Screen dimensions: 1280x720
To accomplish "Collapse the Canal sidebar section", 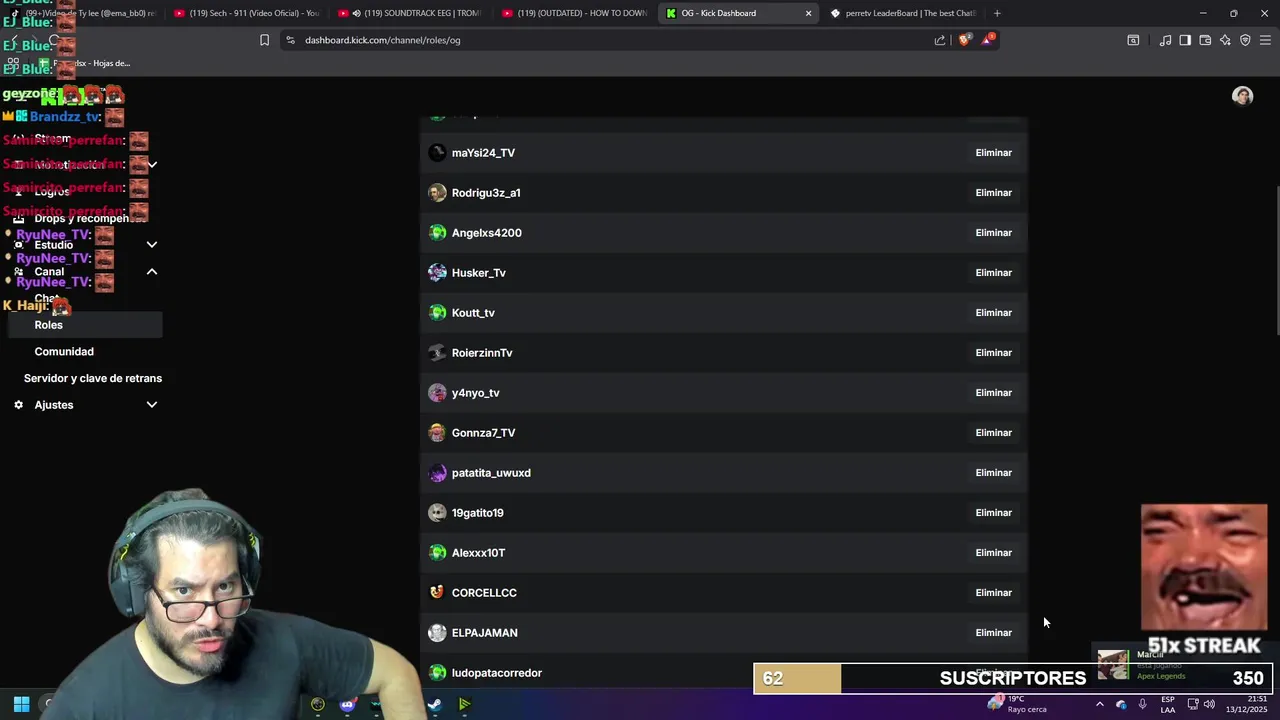I will tap(85, 271).
